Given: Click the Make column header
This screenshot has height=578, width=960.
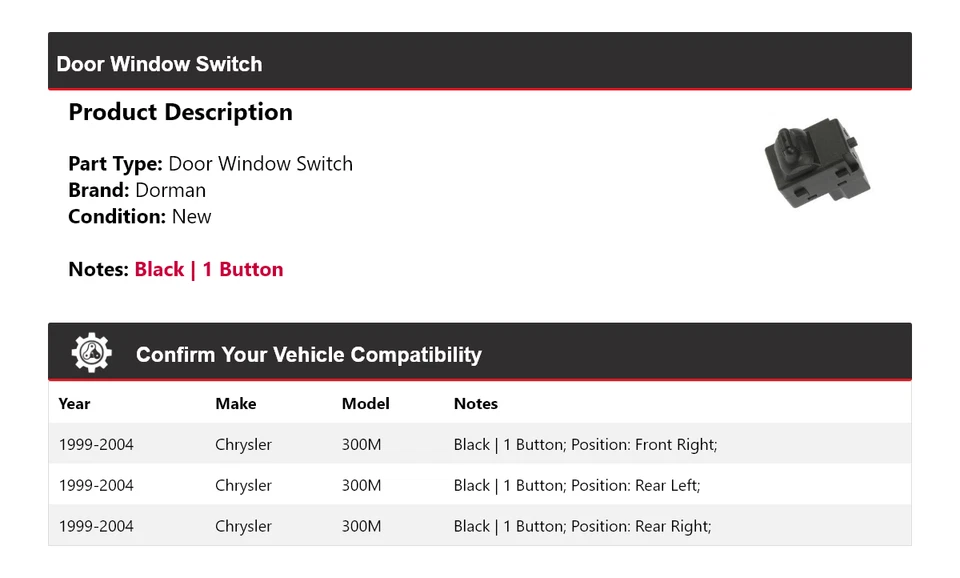Looking at the screenshot, I should tap(235, 404).
